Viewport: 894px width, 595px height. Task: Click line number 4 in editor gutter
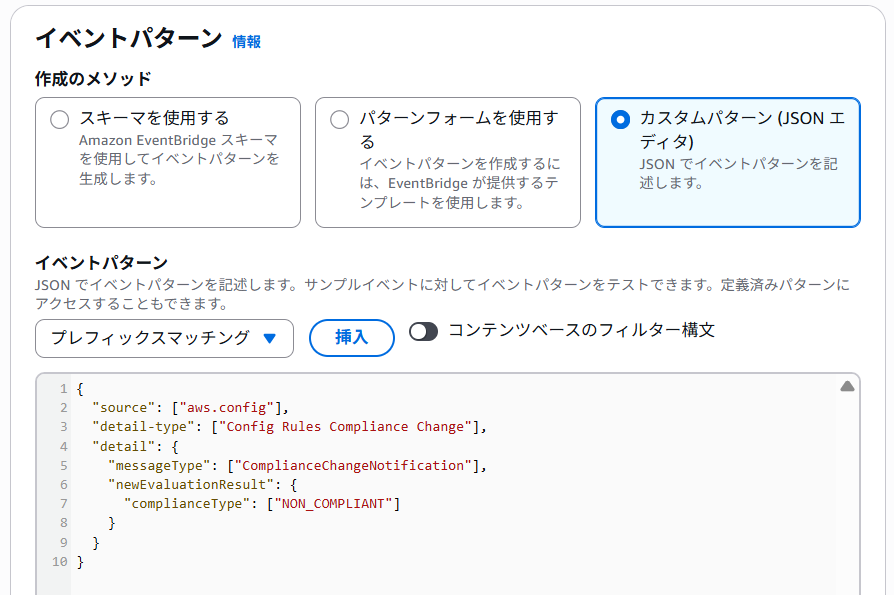[x=63, y=447]
